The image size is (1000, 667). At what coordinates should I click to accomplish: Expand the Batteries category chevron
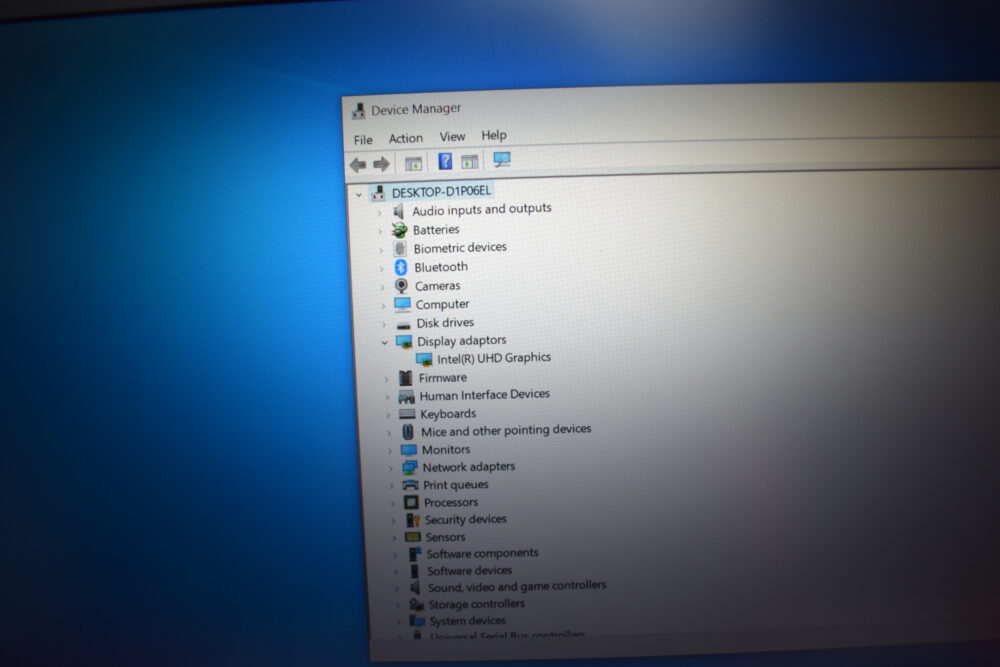[x=381, y=231]
